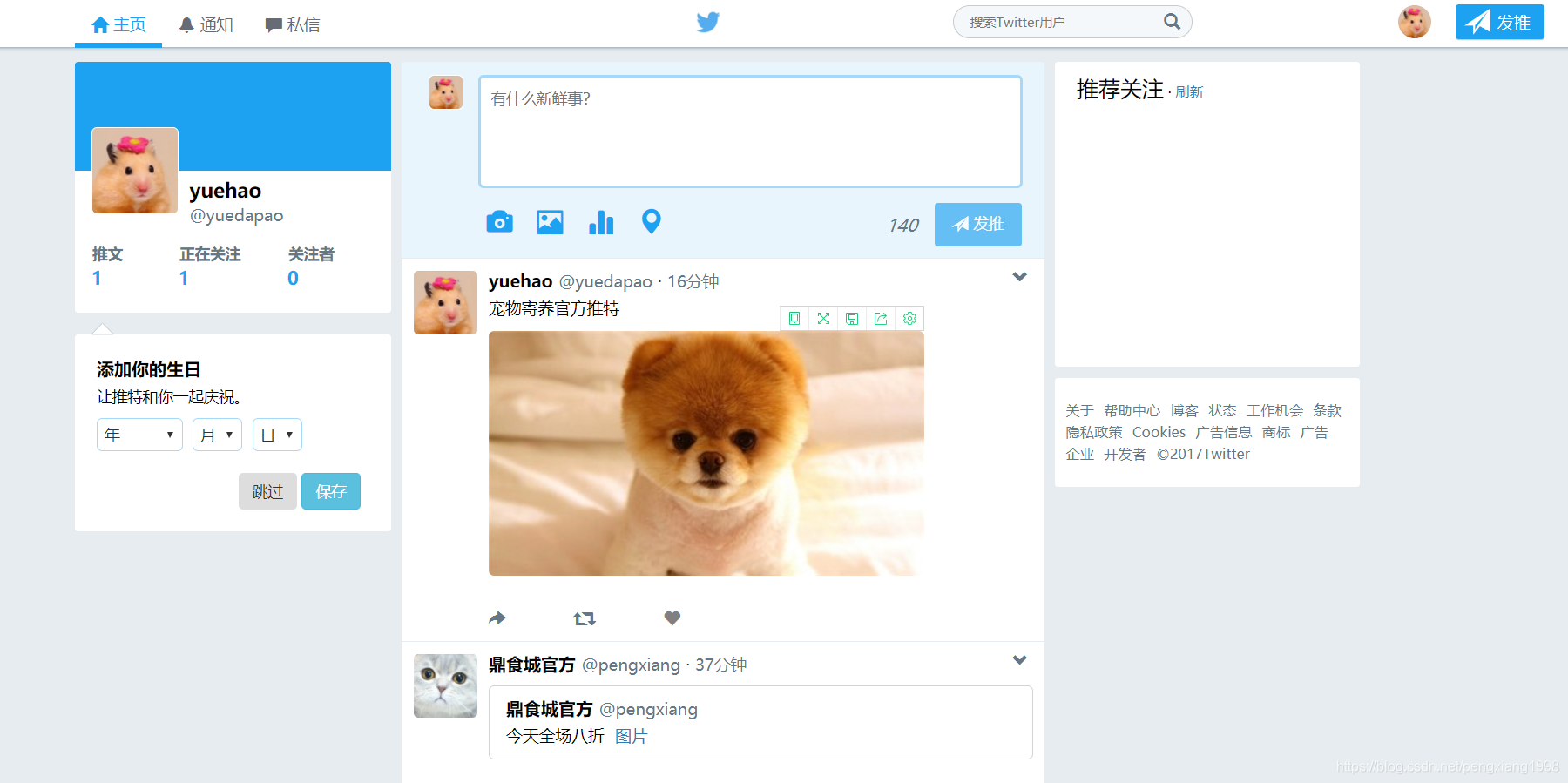Screen dimensions: 1568x783
Task: Focus the 有什么新鲜事 compose box
Action: click(x=750, y=132)
